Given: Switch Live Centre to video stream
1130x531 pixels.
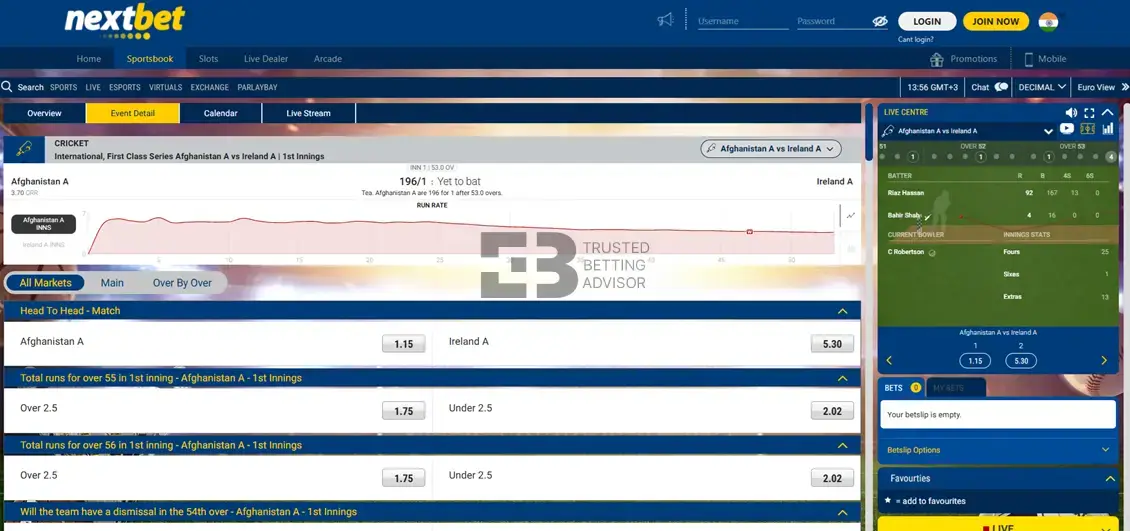Looking at the screenshot, I should [x=1067, y=129].
